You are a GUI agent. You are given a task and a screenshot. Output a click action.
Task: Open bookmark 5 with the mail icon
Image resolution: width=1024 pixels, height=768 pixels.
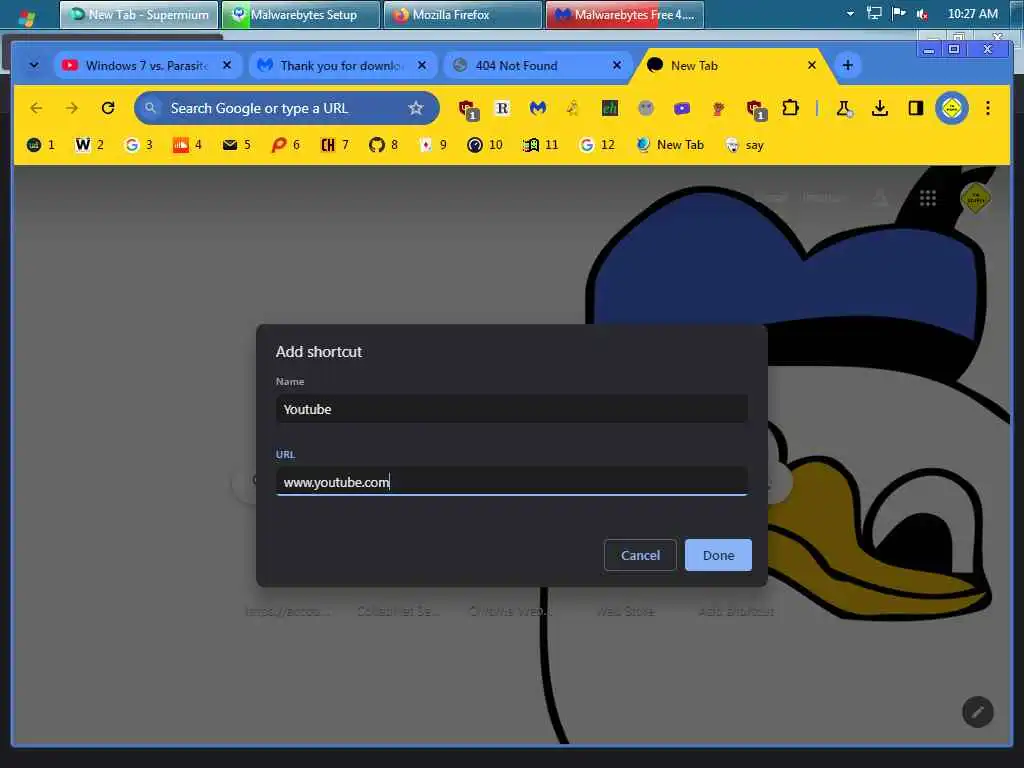(236, 145)
